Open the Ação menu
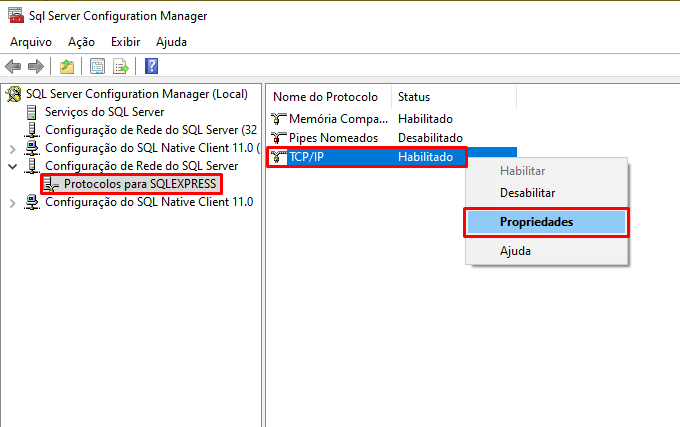The image size is (680, 427). (x=81, y=42)
